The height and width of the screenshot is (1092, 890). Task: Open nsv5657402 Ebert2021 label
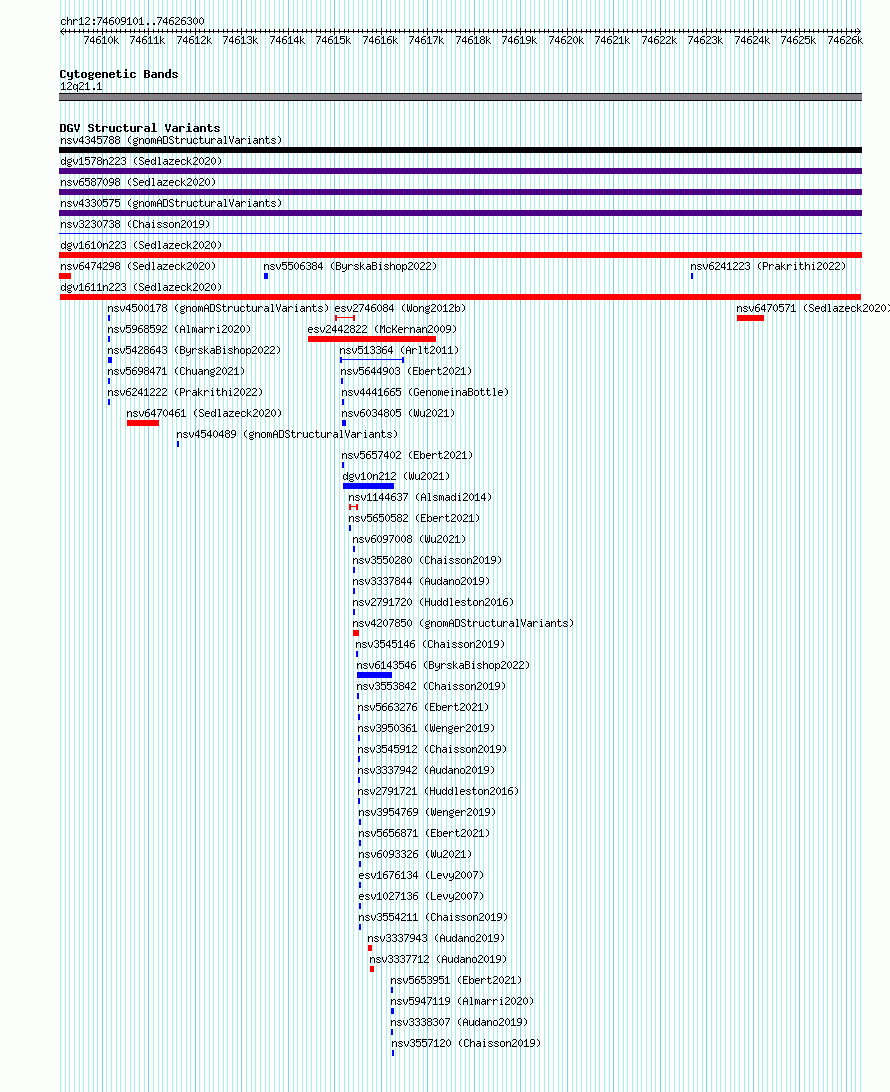[x=407, y=455]
